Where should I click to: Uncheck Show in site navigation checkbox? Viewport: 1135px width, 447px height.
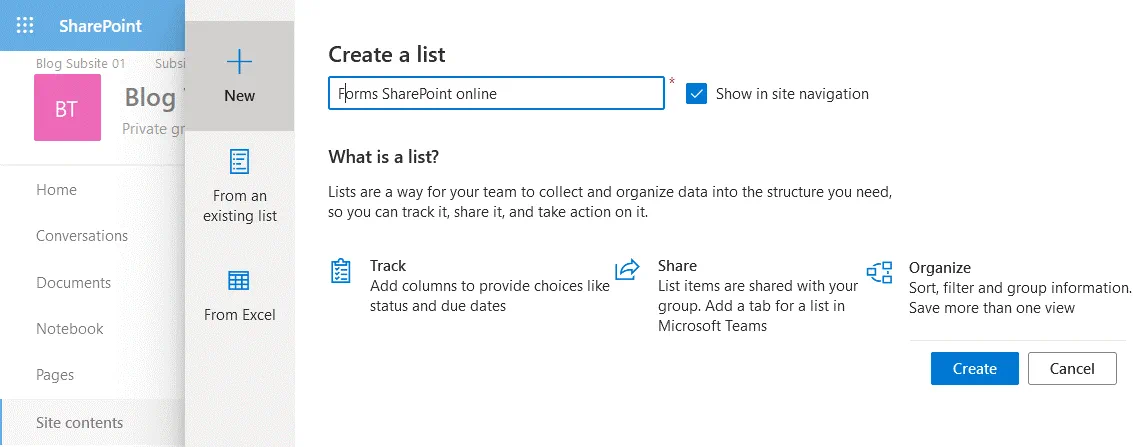pyautogui.click(x=697, y=94)
